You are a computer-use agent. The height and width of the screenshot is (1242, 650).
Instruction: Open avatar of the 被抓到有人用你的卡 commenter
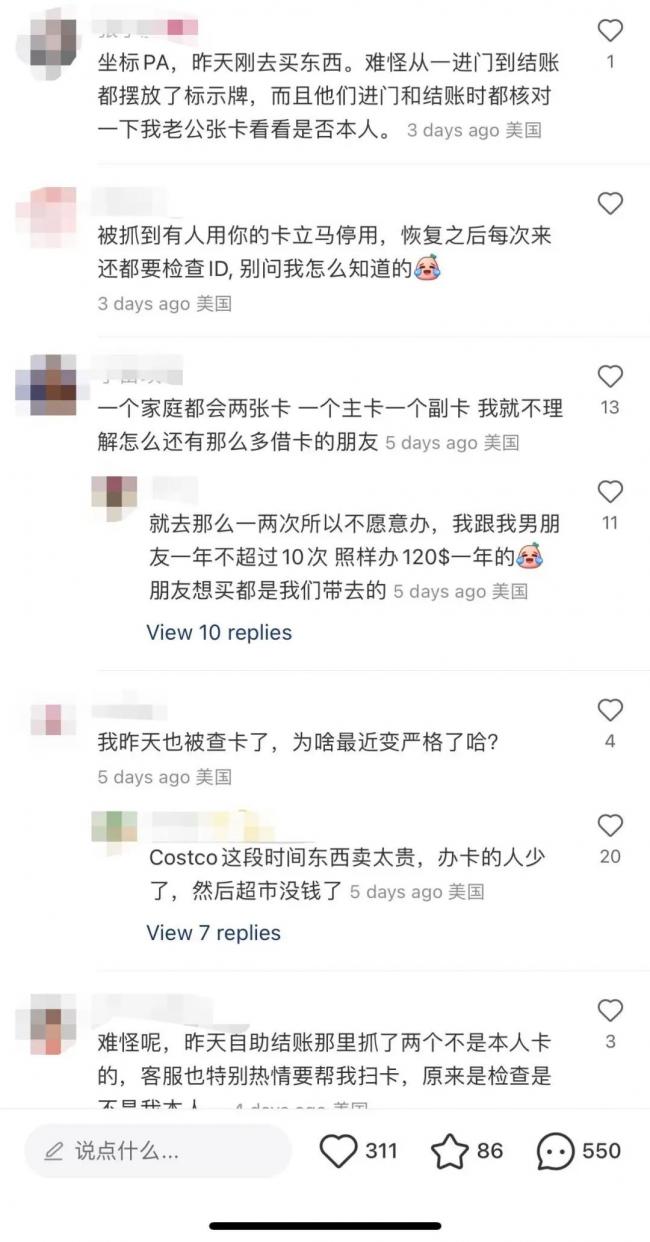tap(47, 211)
